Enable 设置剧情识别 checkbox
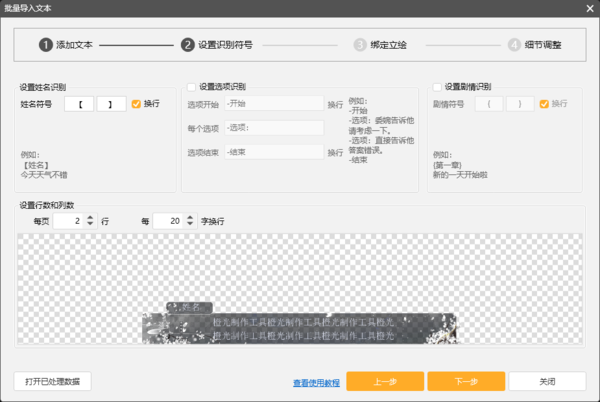 pyautogui.click(x=437, y=87)
